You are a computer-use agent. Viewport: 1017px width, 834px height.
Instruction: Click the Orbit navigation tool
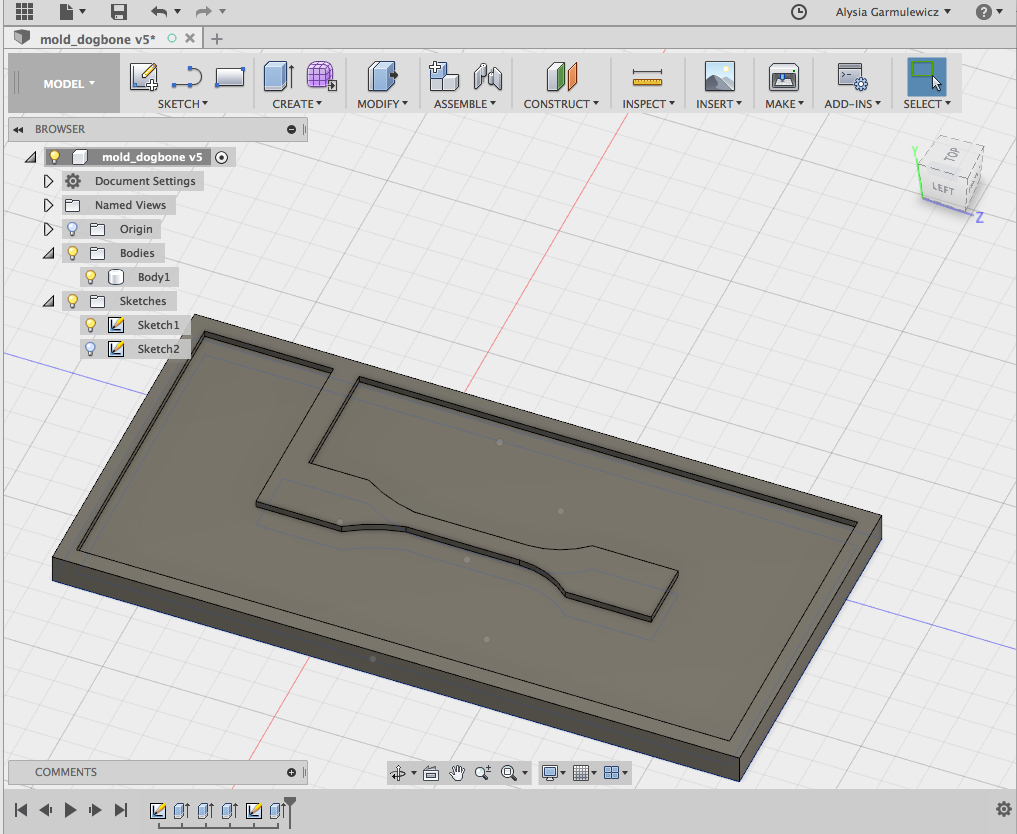[398, 773]
